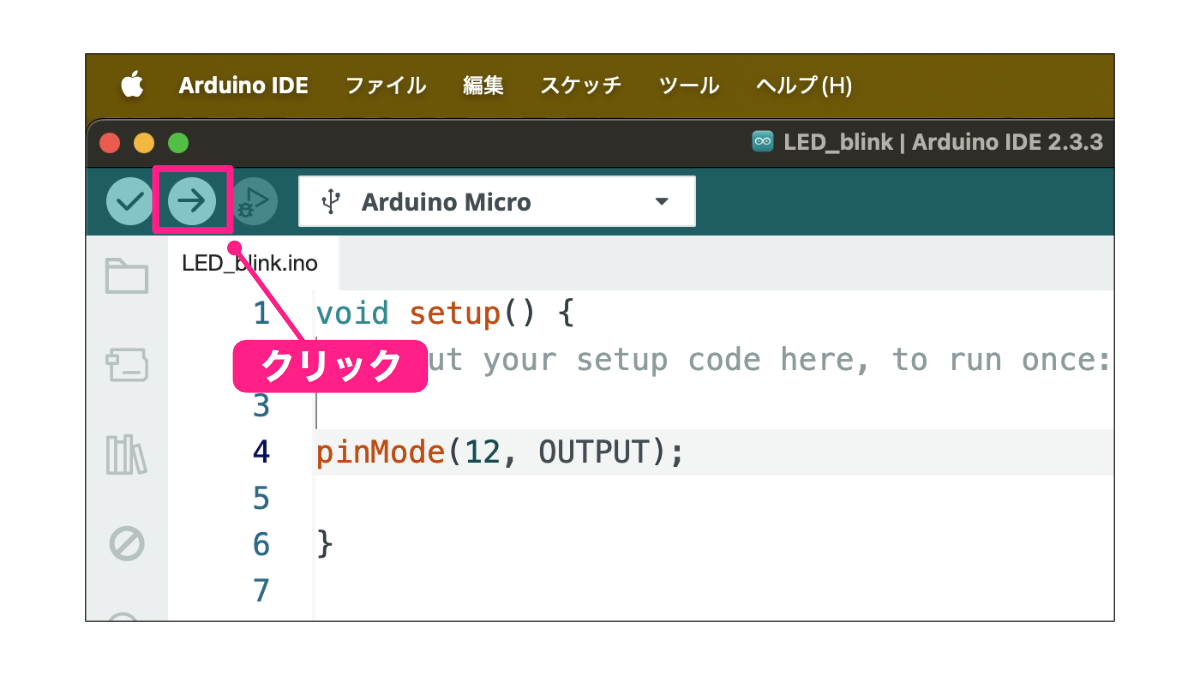Close the window with the red button
The height and width of the screenshot is (675, 1200).
click(x=110, y=144)
